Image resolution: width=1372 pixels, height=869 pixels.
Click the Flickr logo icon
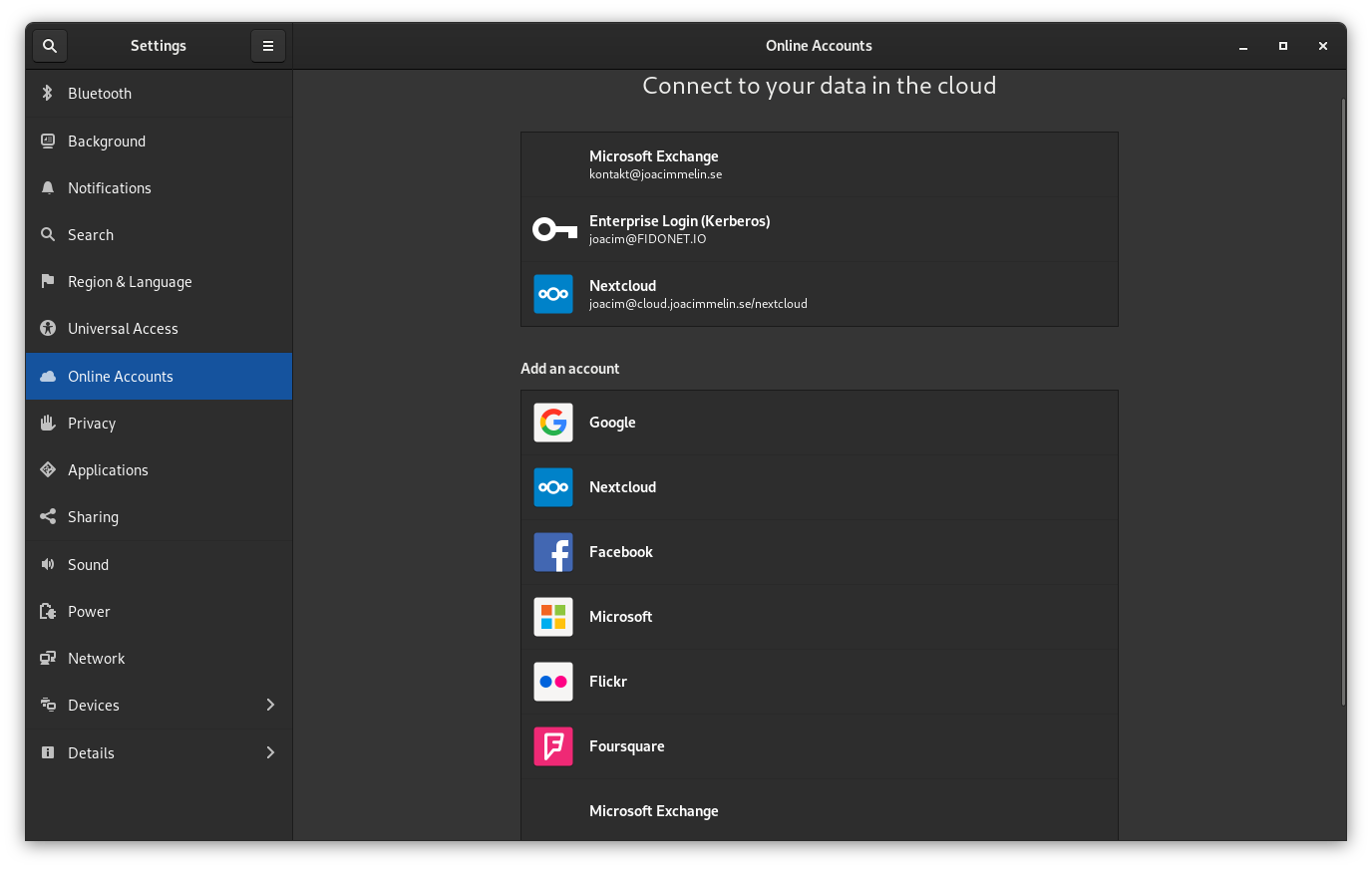[x=553, y=682]
